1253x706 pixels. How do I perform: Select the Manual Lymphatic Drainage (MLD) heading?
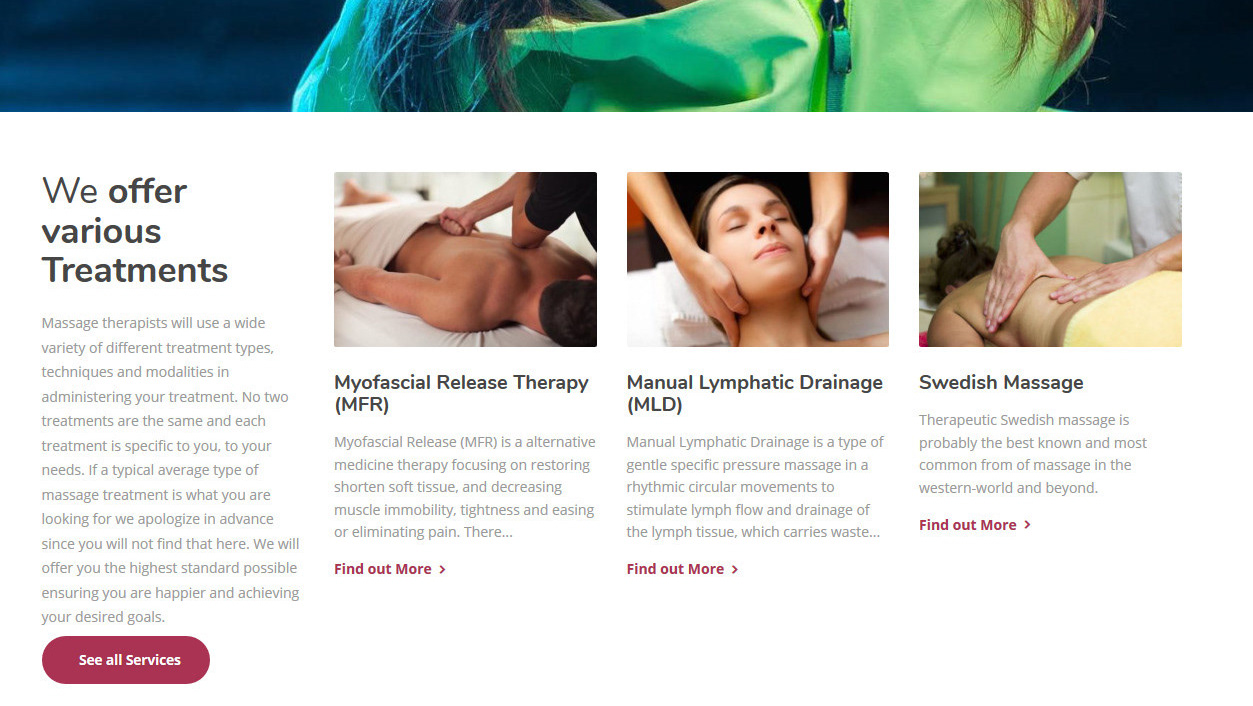[x=755, y=393]
